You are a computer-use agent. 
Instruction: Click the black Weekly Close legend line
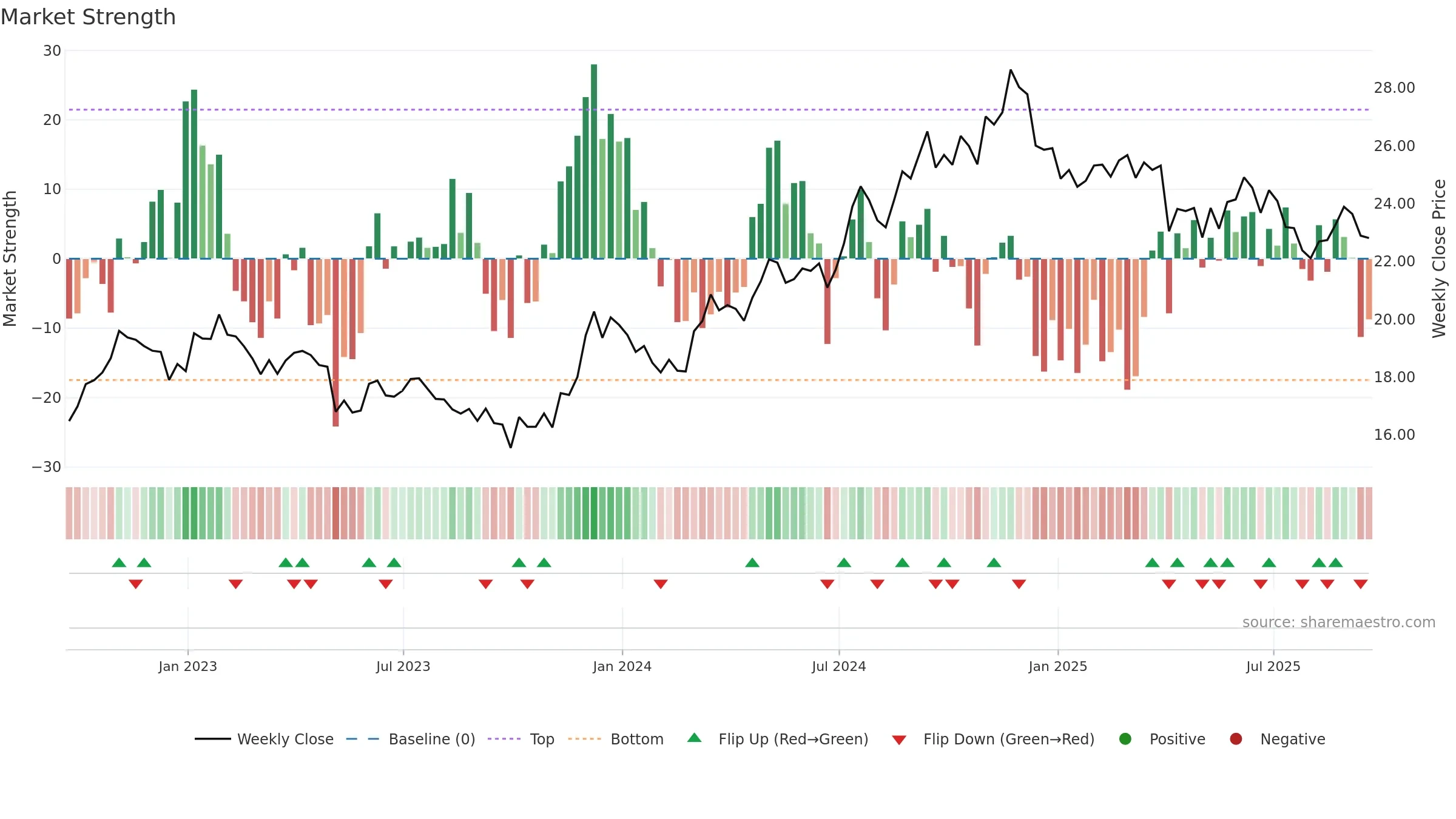[212, 739]
